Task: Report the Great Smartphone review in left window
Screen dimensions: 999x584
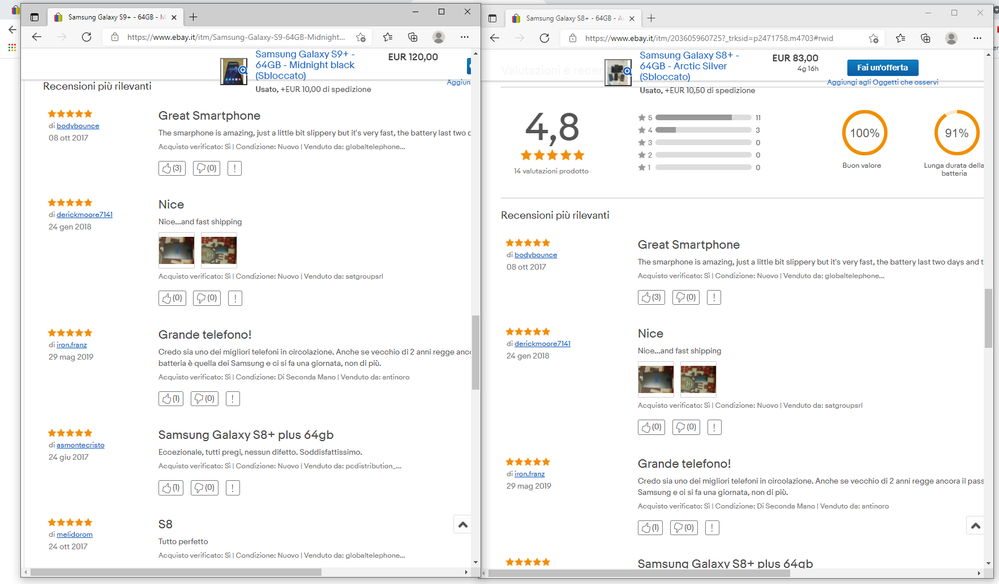Action: pyautogui.click(x=234, y=168)
